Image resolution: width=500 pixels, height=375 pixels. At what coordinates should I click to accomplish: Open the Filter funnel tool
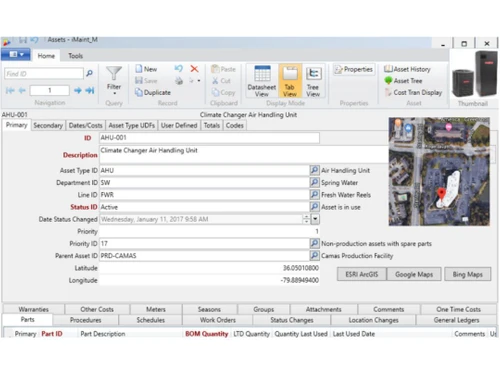click(114, 74)
